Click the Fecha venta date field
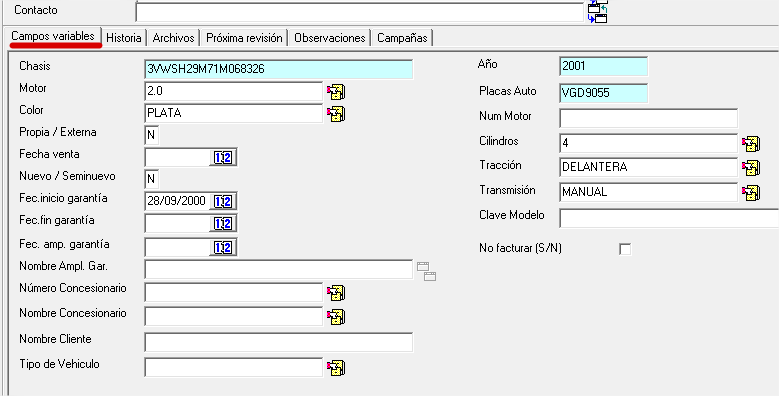779x396 pixels. pyautogui.click(x=177, y=158)
